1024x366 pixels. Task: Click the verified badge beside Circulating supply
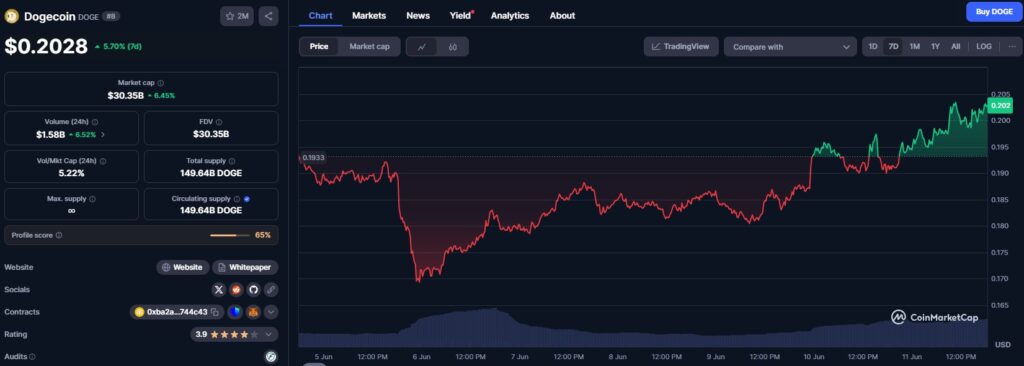(247, 199)
